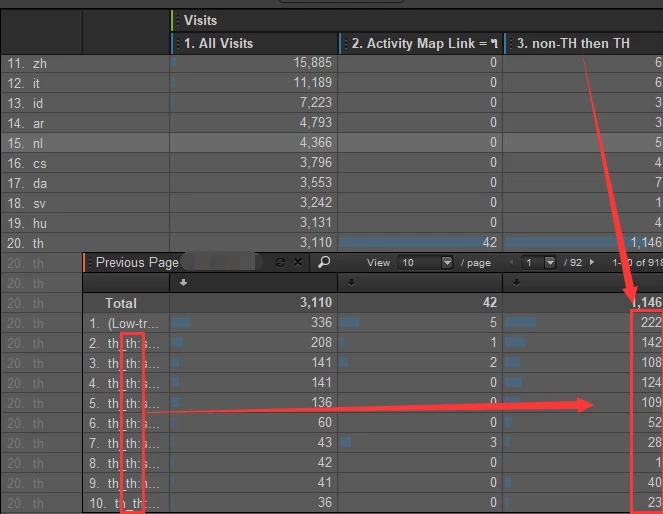Select breakdown row 9 with value 41

point(124,483)
